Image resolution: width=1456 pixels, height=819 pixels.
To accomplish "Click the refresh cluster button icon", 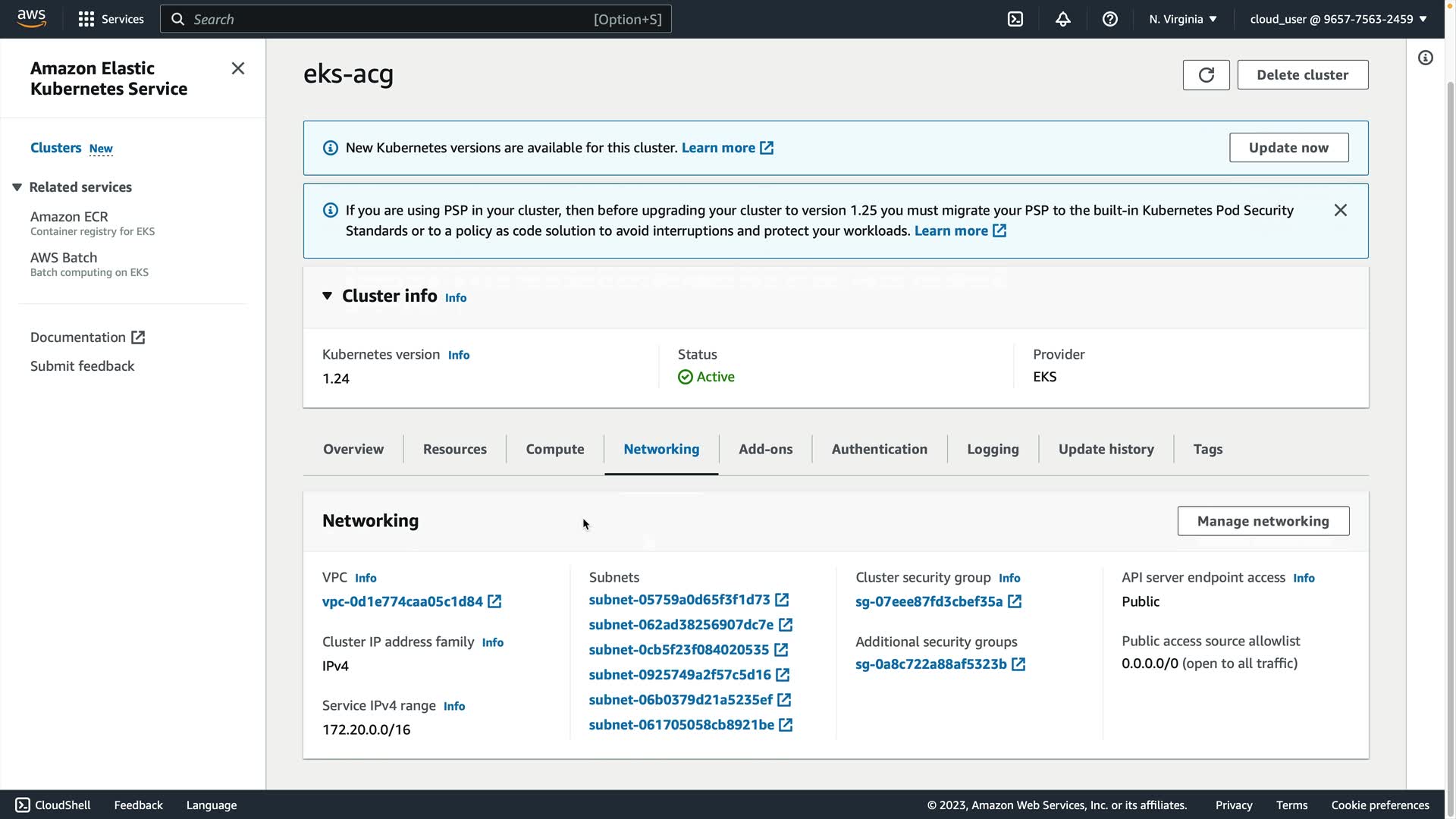I will [x=1206, y=75].
